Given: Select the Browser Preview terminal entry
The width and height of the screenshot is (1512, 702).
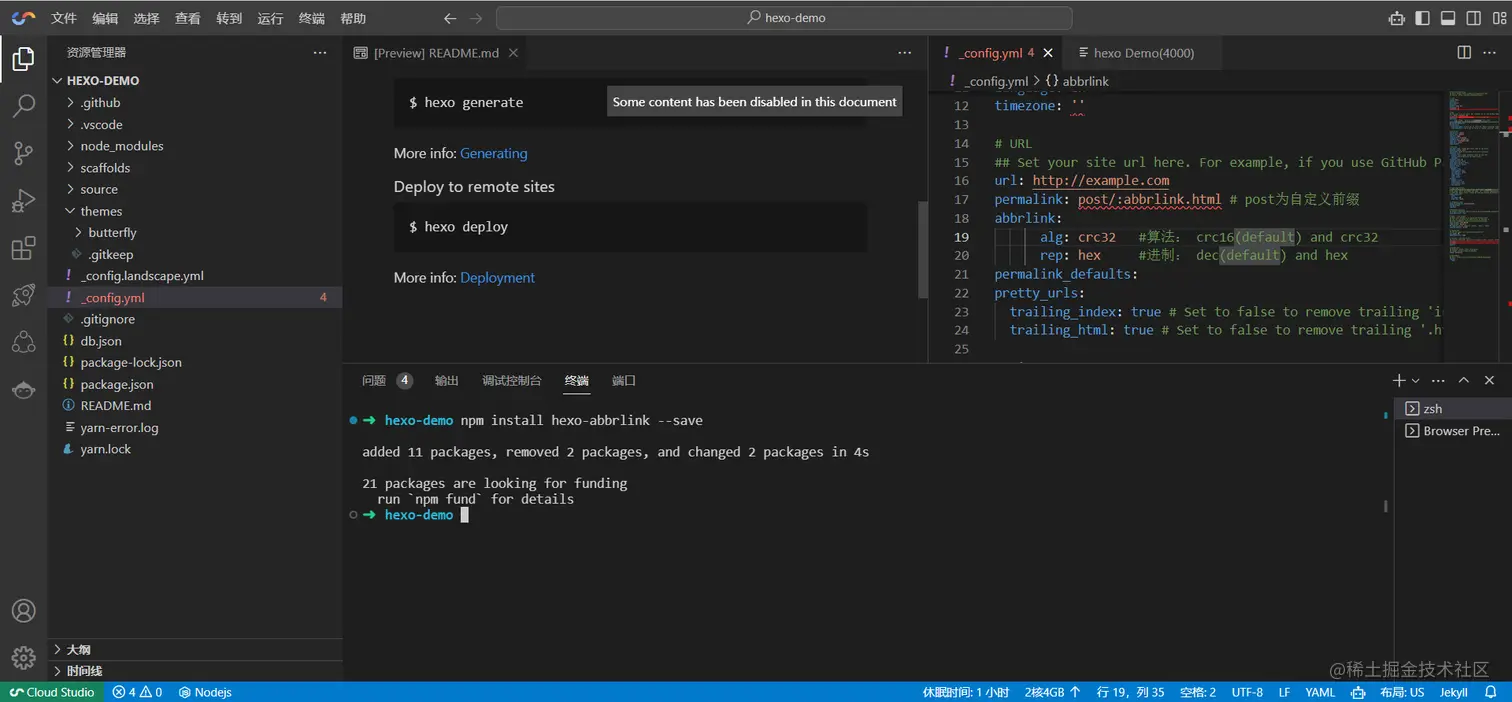Looking at the screenshot, I should [1453, 431].
